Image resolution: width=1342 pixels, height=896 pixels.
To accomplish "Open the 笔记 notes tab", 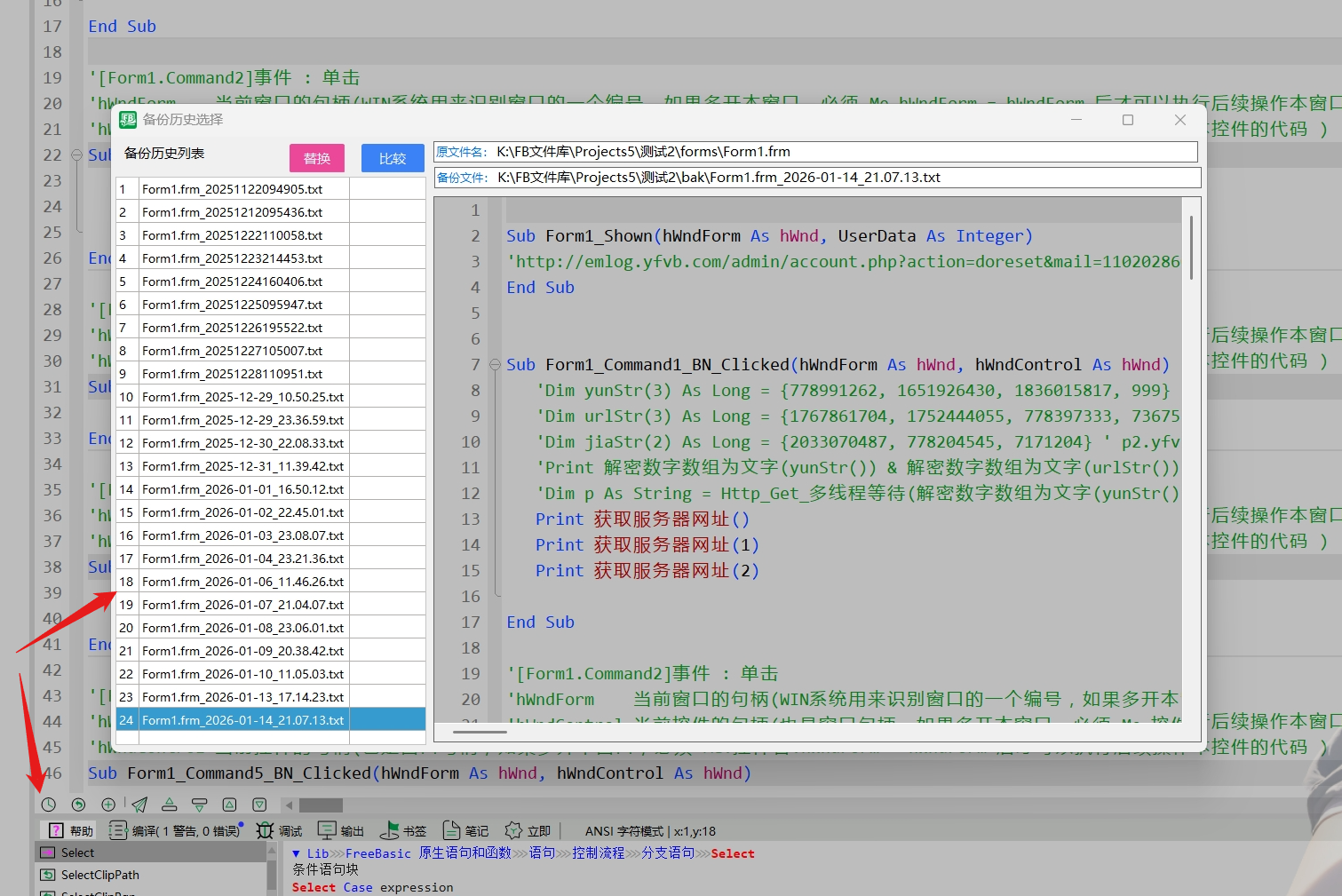I will [x=465, y=830].
